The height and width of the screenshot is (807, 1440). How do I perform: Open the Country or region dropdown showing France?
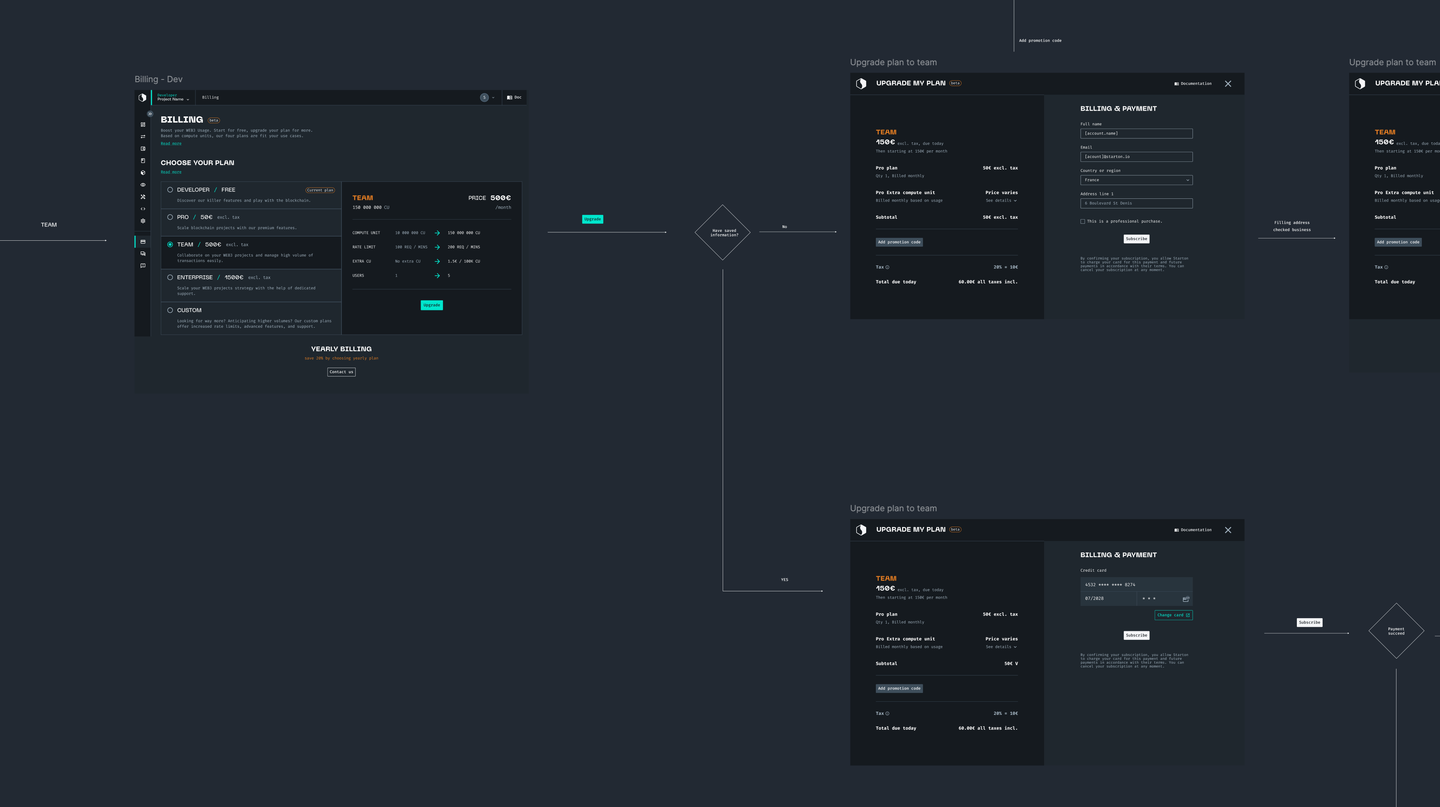coord(1136,180)
